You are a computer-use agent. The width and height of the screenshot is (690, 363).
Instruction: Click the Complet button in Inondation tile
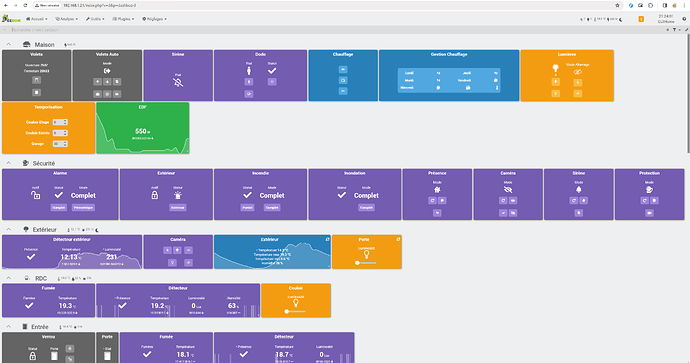point(366,207)
